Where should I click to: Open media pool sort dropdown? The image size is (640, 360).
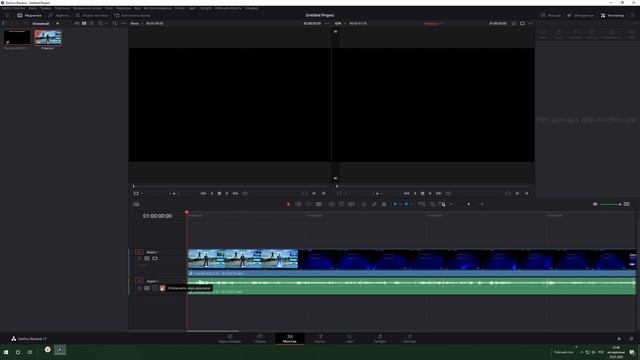click(x=114, y=24)
